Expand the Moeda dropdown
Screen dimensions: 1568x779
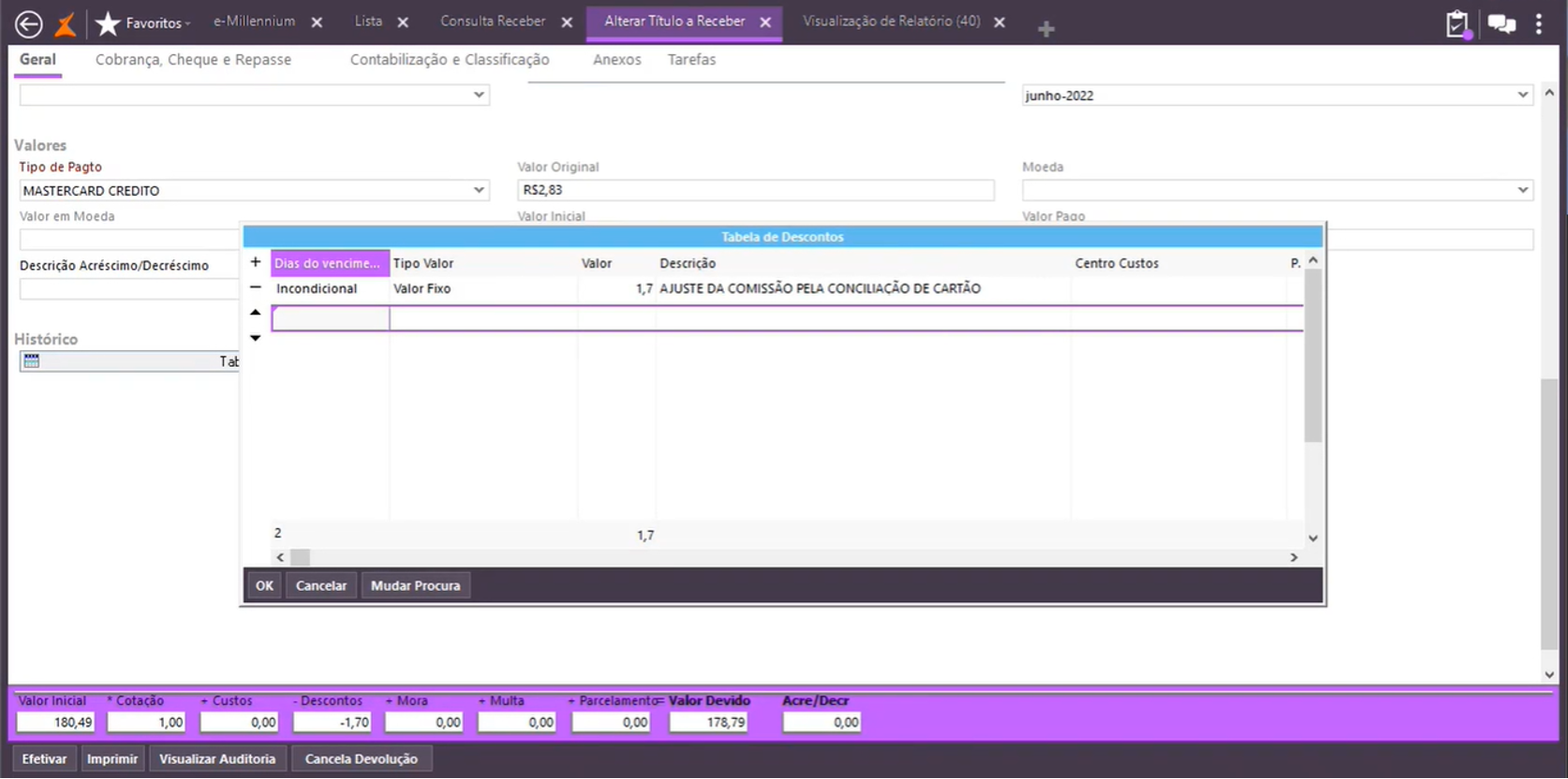(x=1522, y=190)
